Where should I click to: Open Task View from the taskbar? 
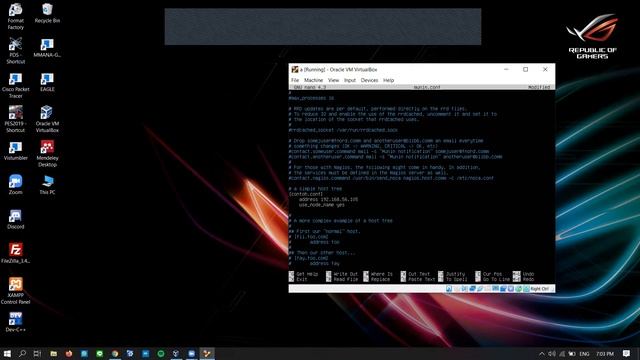tap(38, 353)
